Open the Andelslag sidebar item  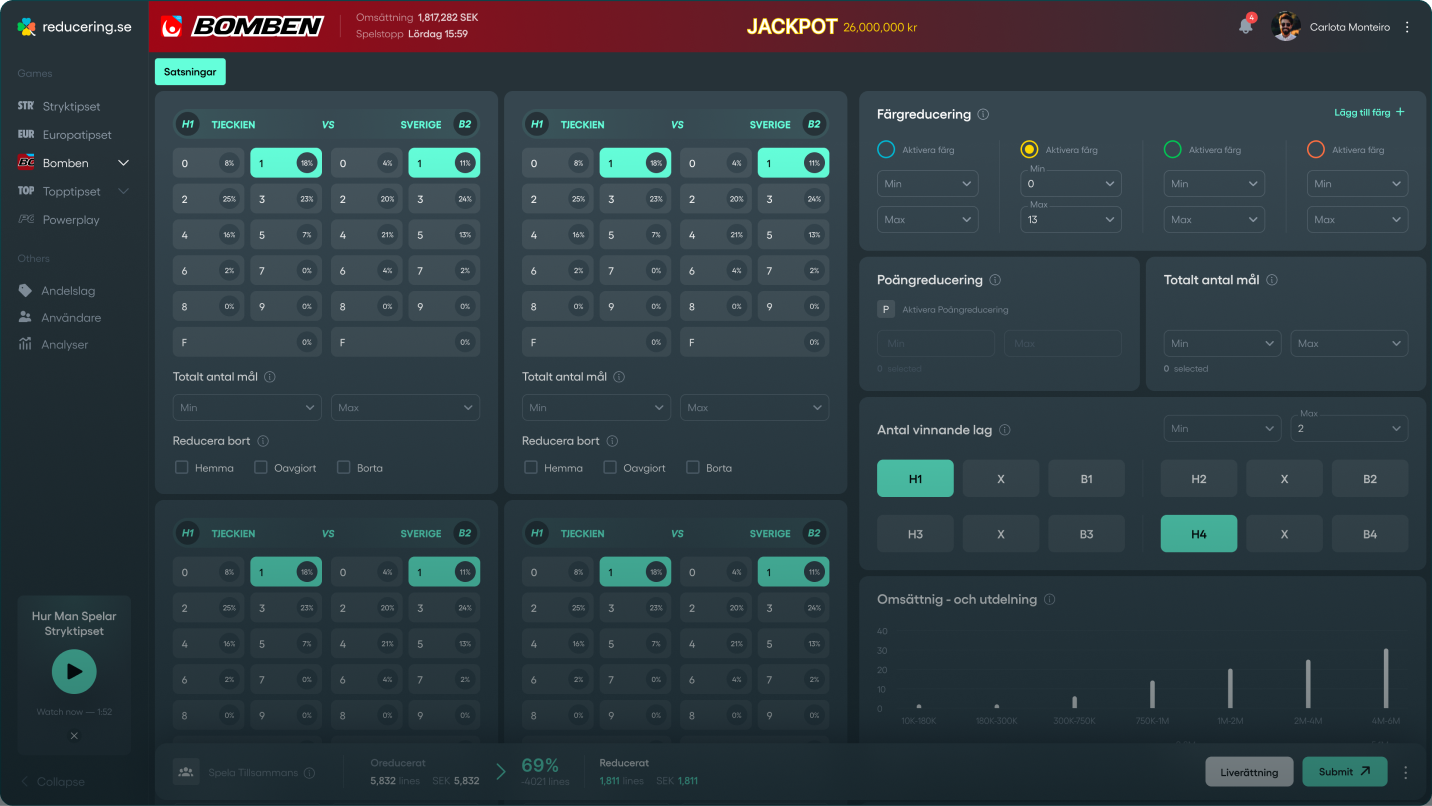68,291
